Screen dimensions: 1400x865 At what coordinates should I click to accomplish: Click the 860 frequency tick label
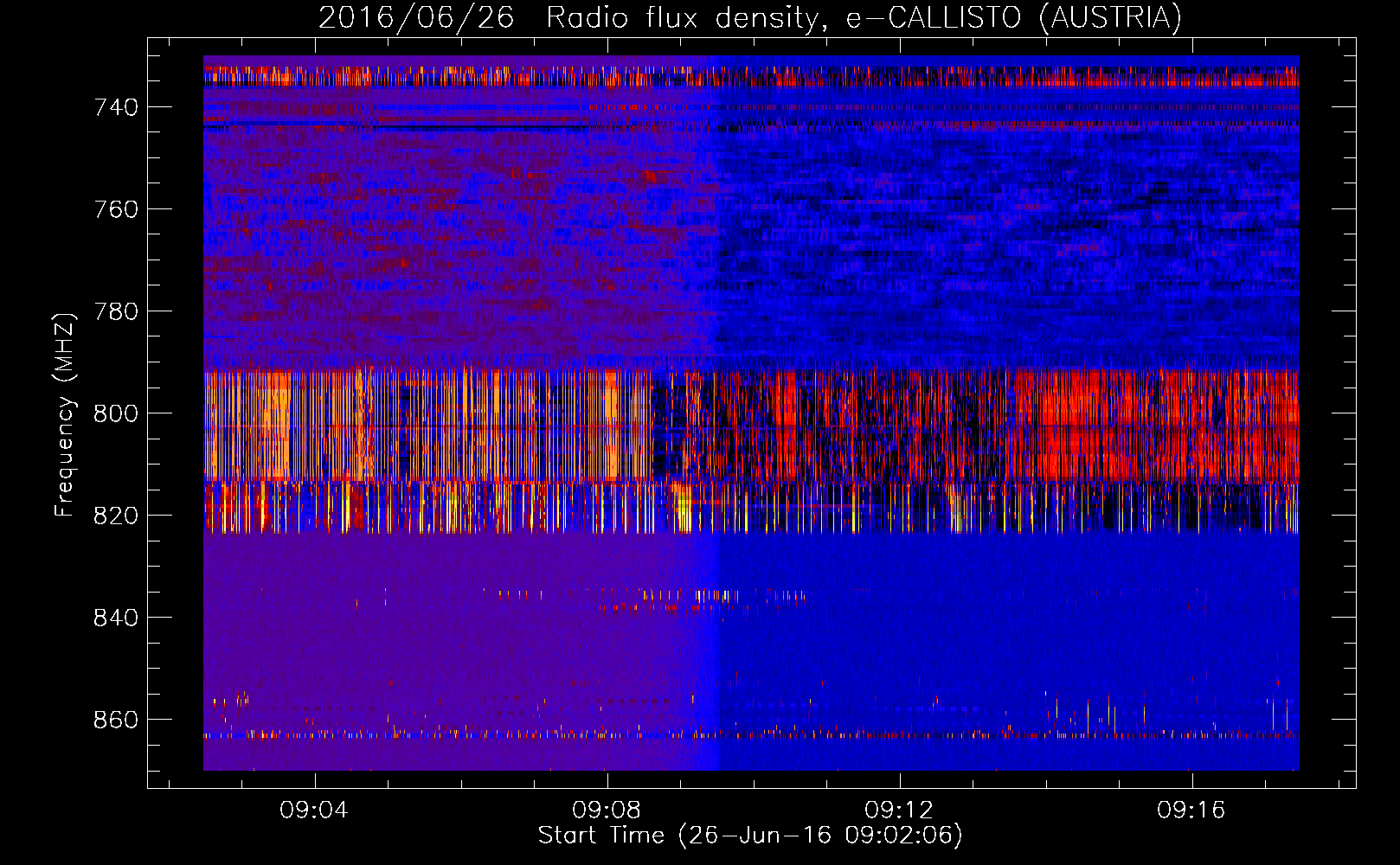coord(116,720)
